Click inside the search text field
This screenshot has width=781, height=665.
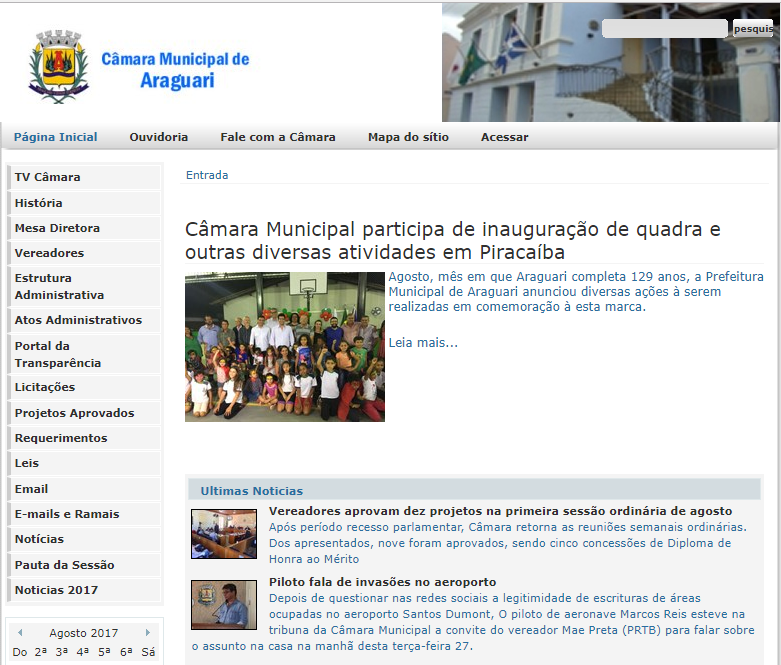pos(664,29)
